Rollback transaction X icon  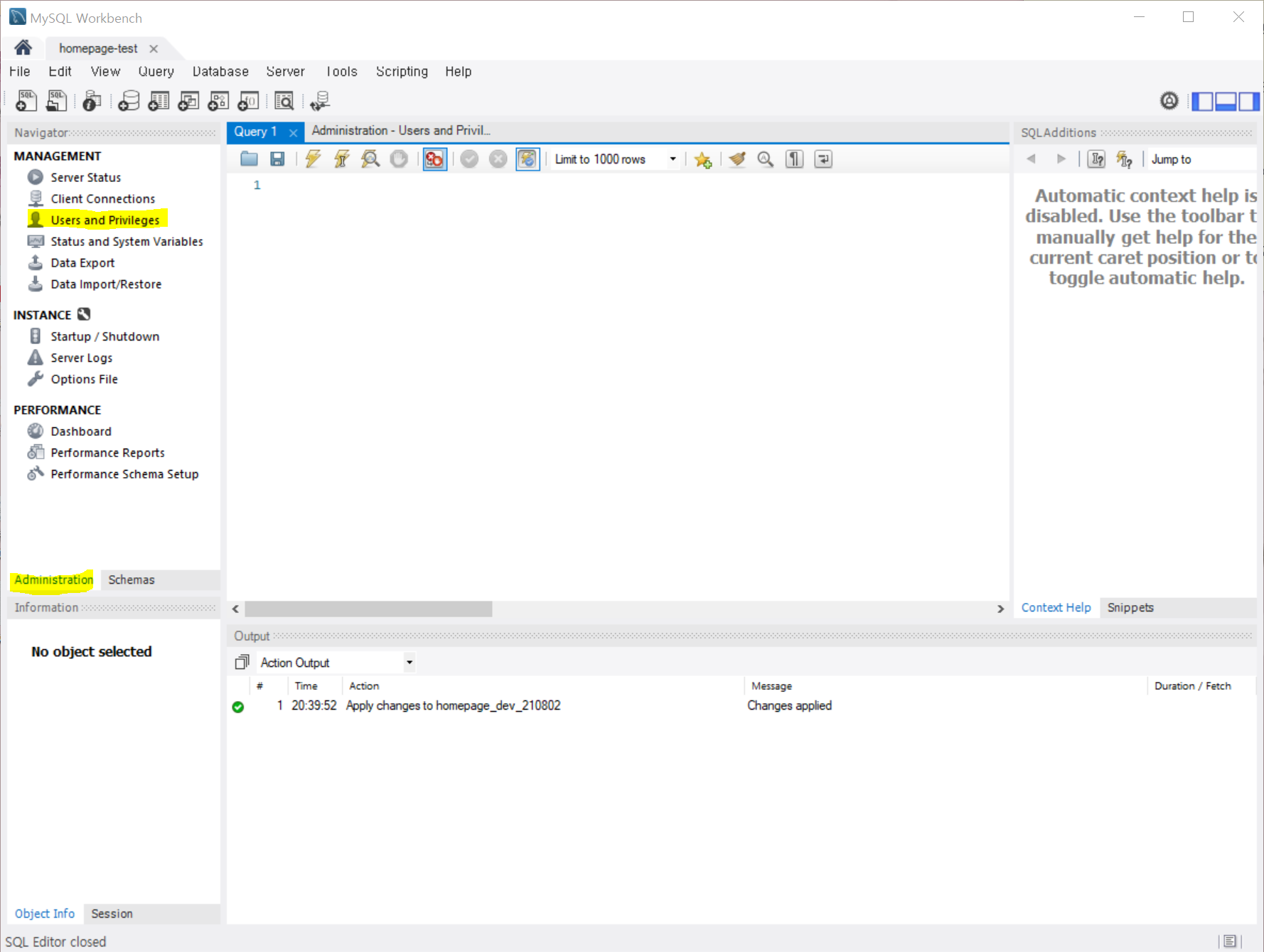[x=498, y=159]
